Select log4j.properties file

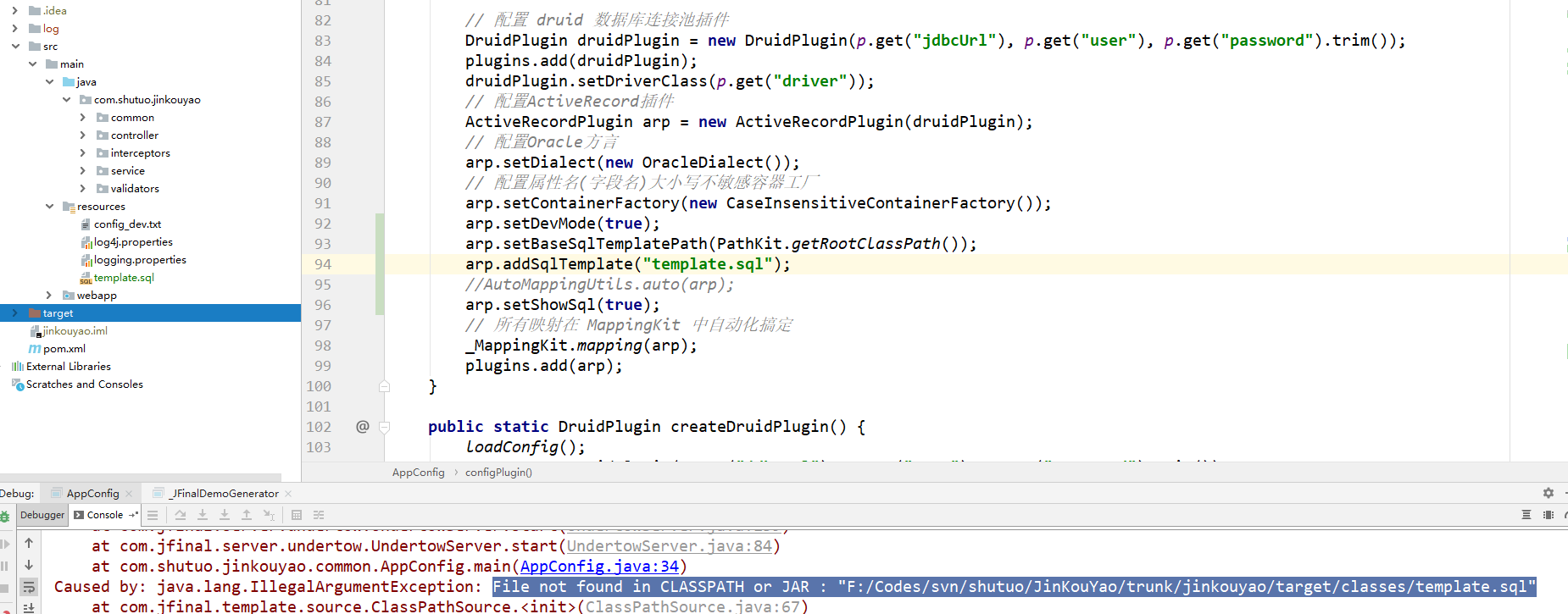tap(133, 242)
